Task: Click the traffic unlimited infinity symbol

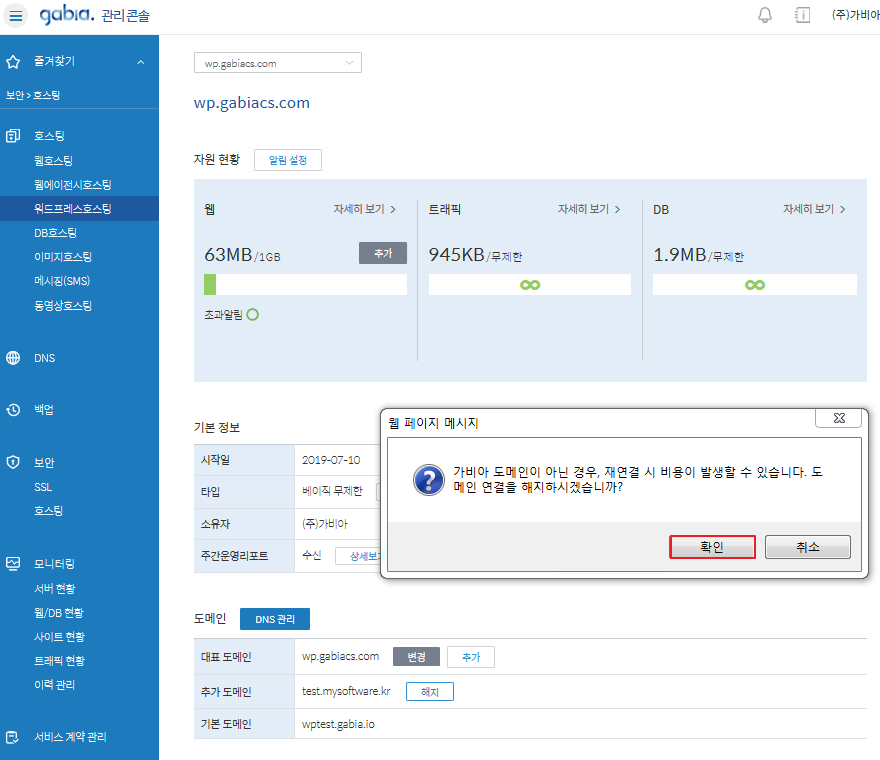Action: coord(530,285)
